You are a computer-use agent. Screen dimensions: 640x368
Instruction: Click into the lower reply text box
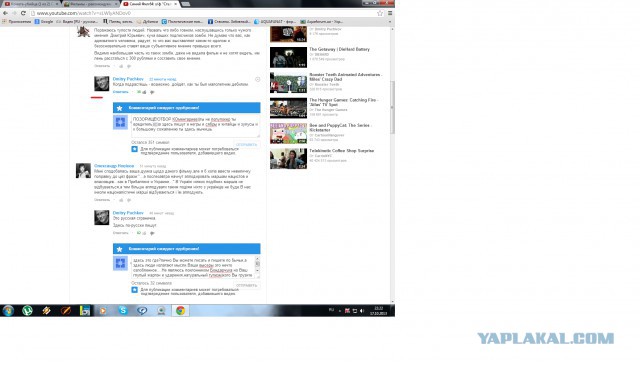tap(193, 267)
